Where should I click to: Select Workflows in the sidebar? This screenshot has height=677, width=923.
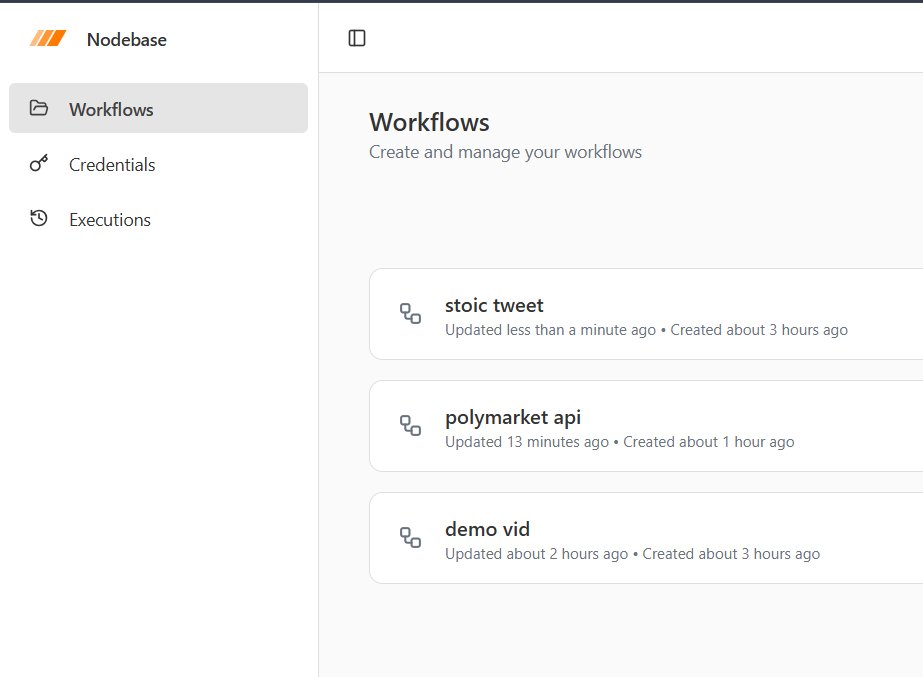pyautogui.click(x=111, y=109)
